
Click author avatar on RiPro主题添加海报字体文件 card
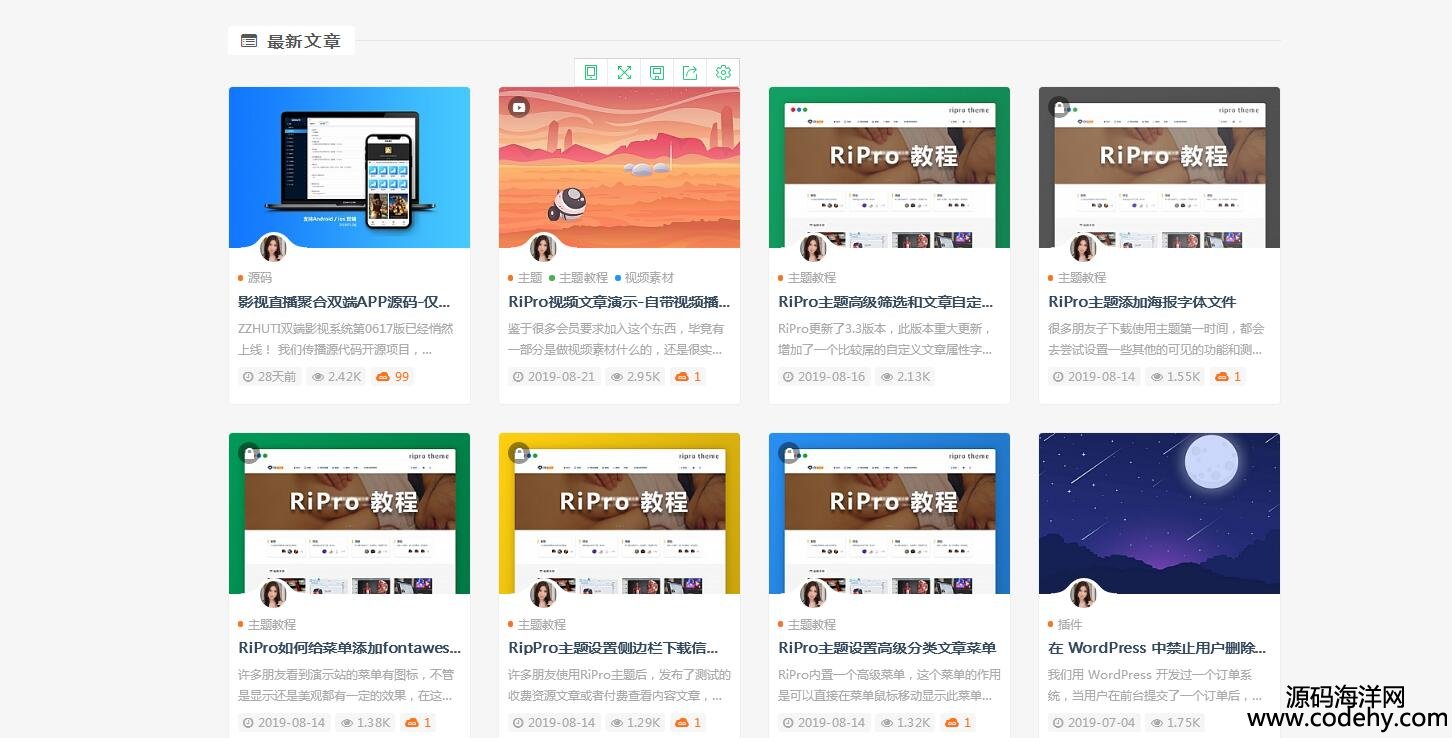(1083, 248)
